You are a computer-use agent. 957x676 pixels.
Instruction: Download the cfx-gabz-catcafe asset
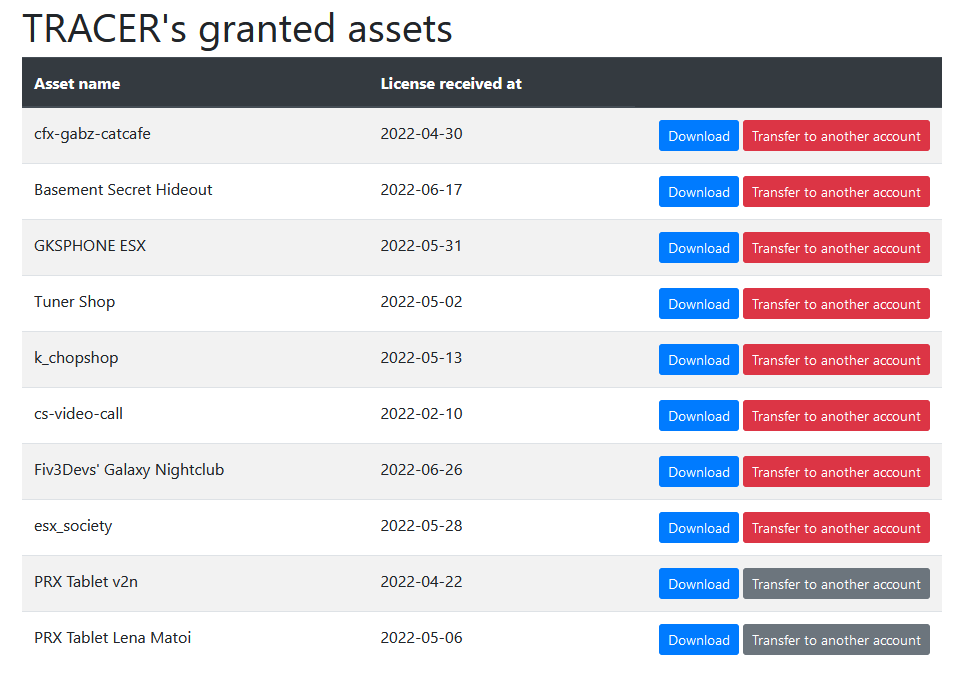[699, 135]
